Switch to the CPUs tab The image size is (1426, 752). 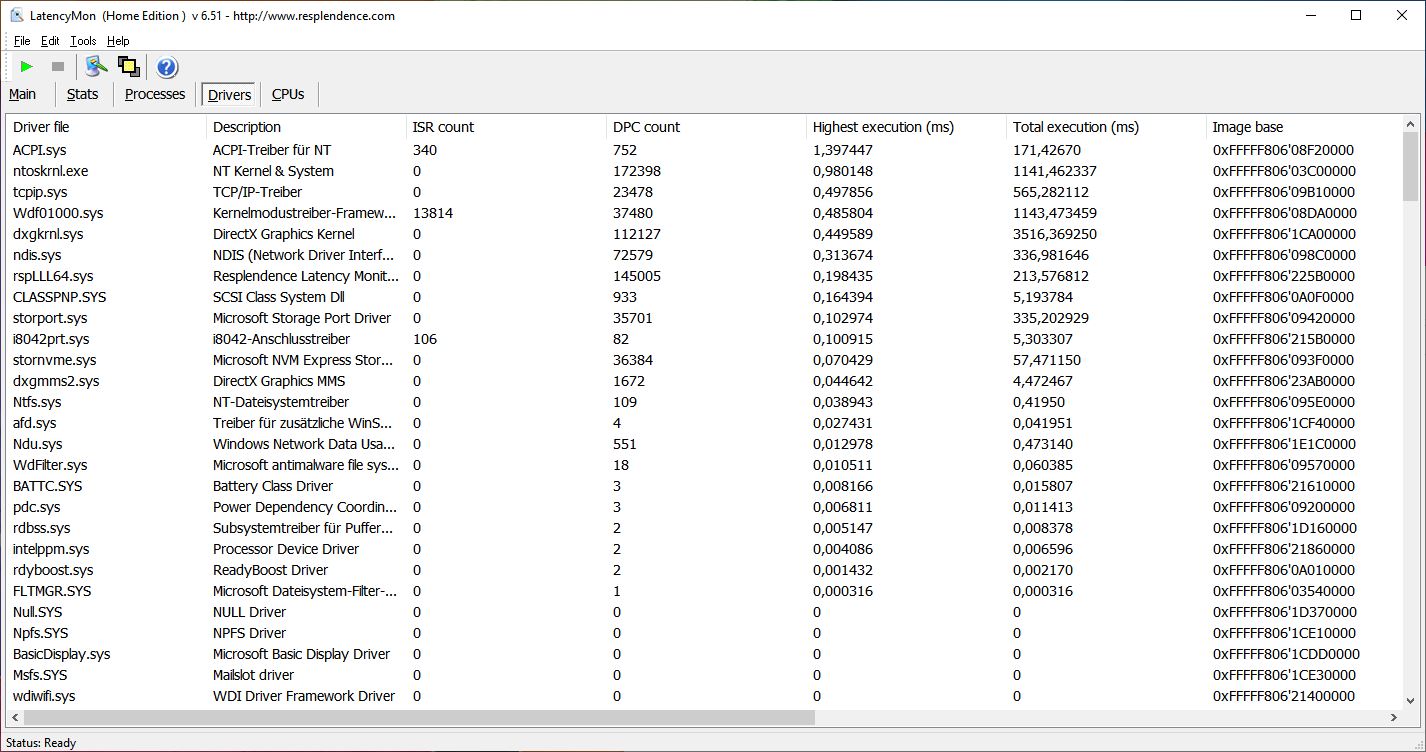pyautogui.click(x=288, y=94)
